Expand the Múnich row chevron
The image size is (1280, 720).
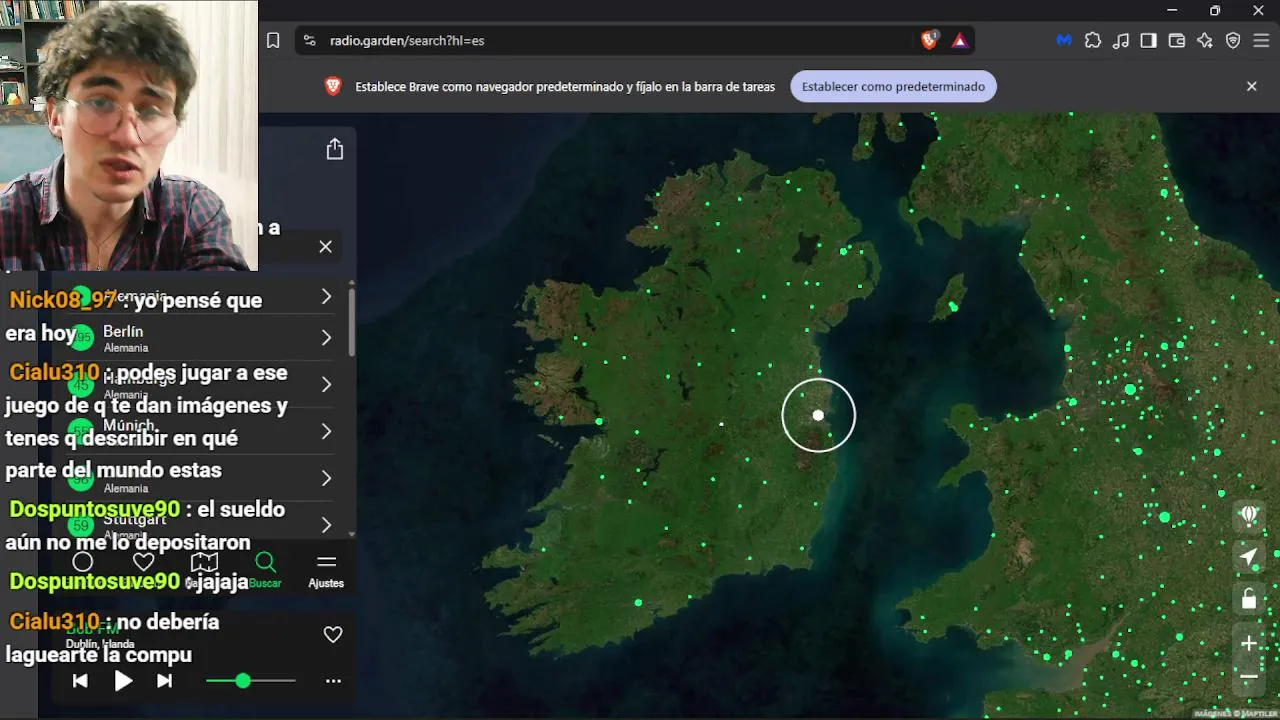tap(326, 431)
